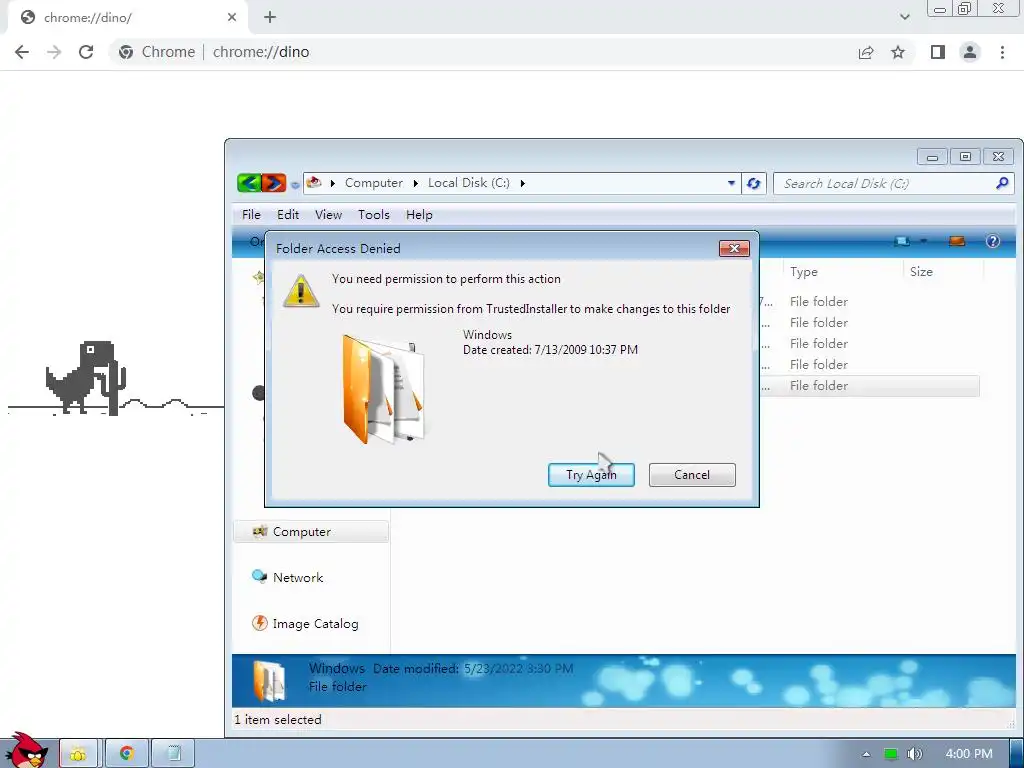Viewport: 1024px width, 768px height.
Task: Close the Folder Access Denied dialog
Action: pos(734,248)
